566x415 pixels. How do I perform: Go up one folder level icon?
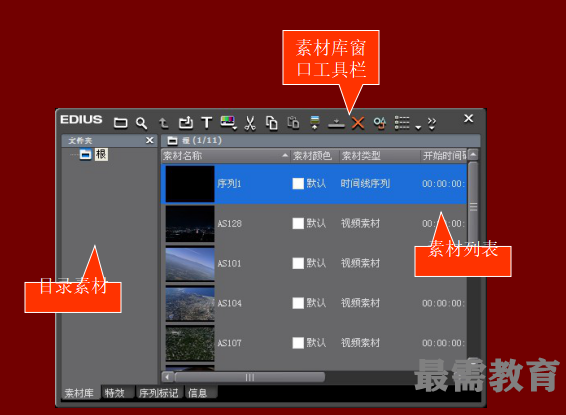pos(164,123)
